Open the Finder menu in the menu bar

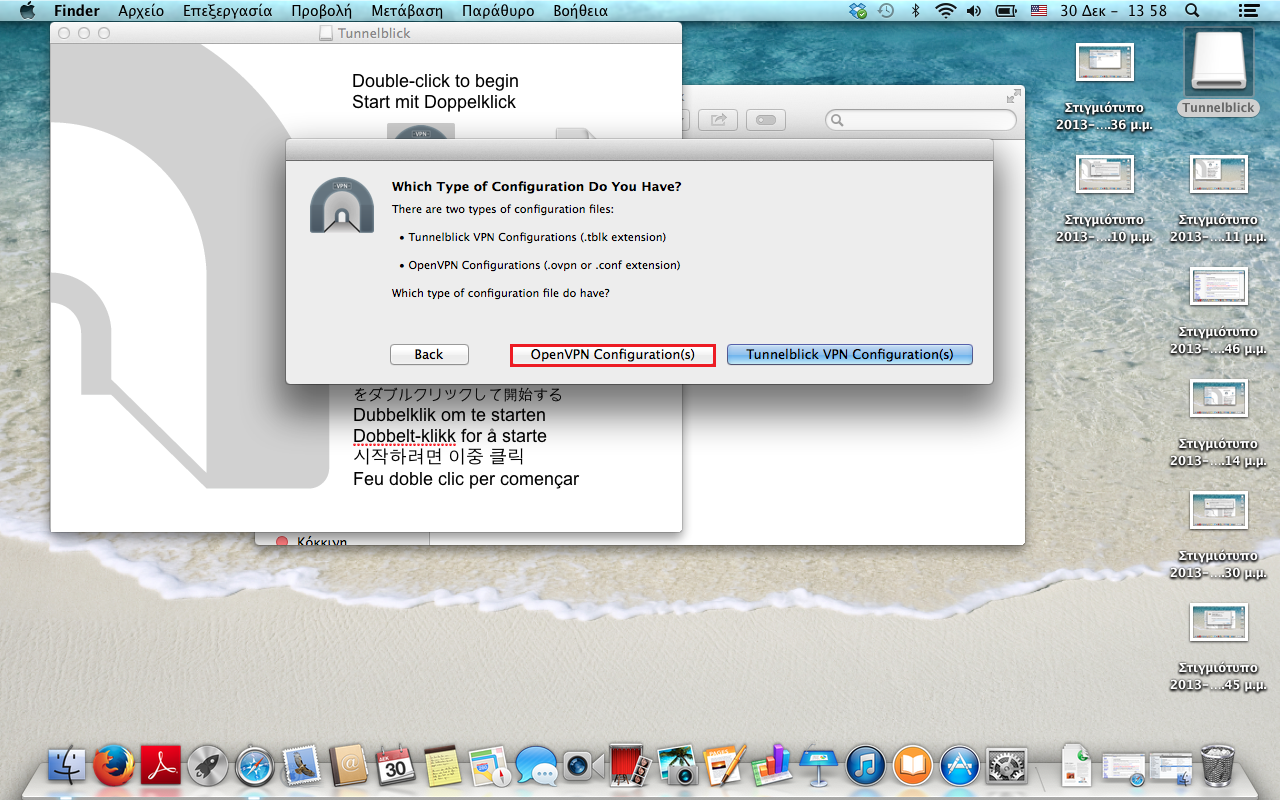[x=76, y=11]
